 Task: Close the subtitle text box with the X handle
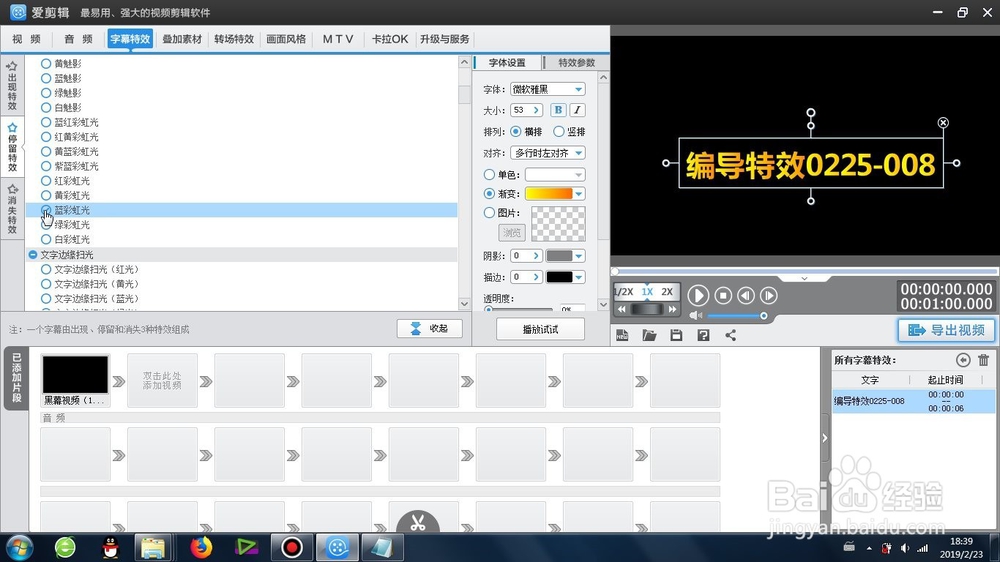click(943, 122)
